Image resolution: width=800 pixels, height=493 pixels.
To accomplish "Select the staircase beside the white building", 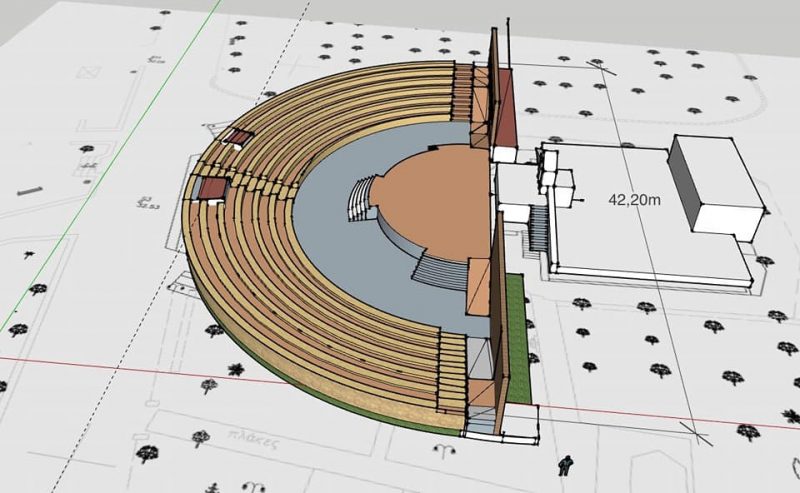I will [x=538, y=228].
